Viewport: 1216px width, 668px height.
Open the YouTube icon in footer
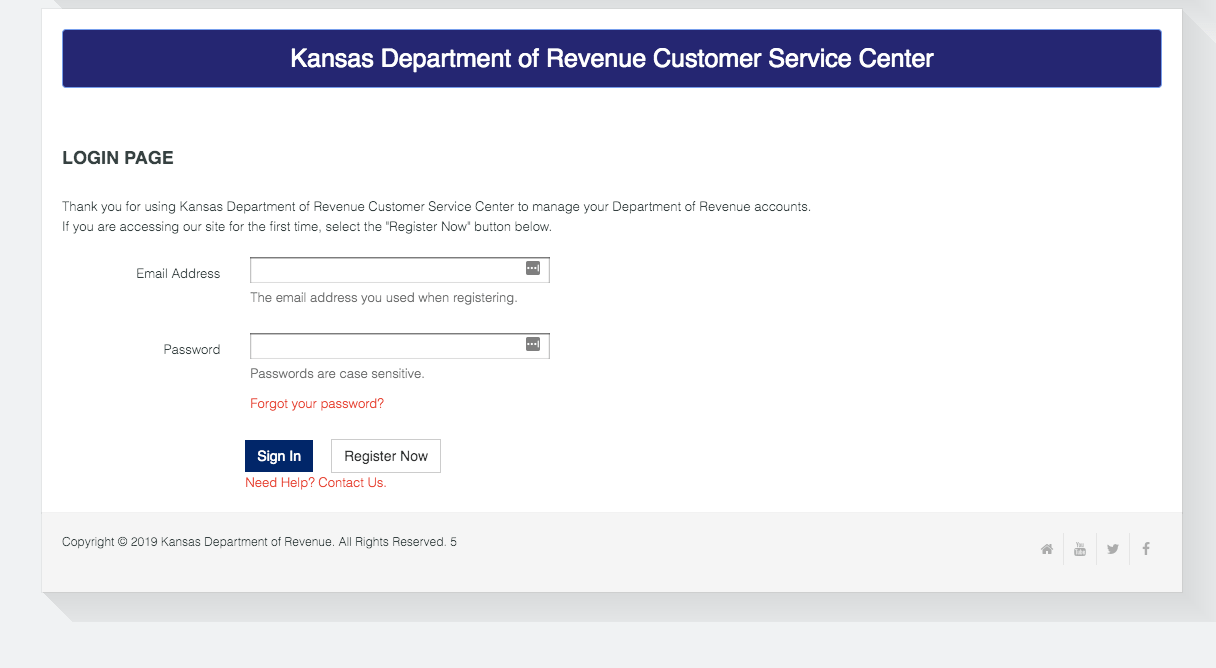pyautogui.click(x=1080, y=549)
